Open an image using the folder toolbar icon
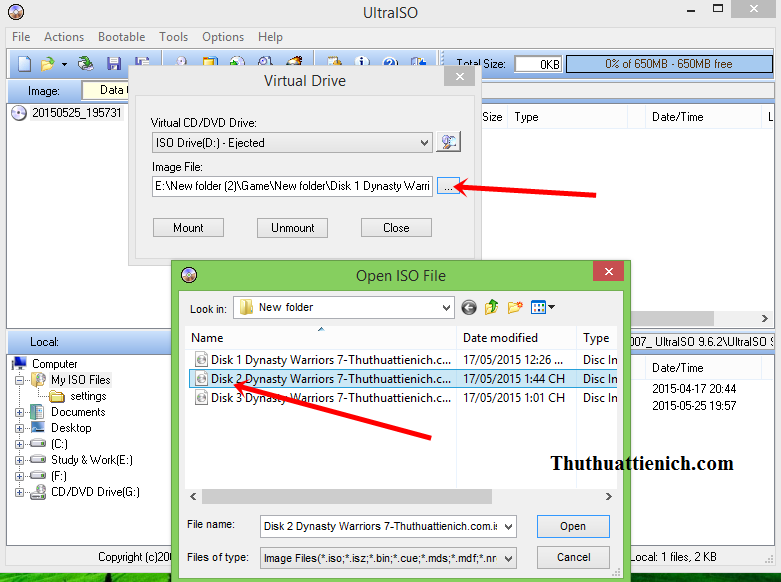 [47, 64]
